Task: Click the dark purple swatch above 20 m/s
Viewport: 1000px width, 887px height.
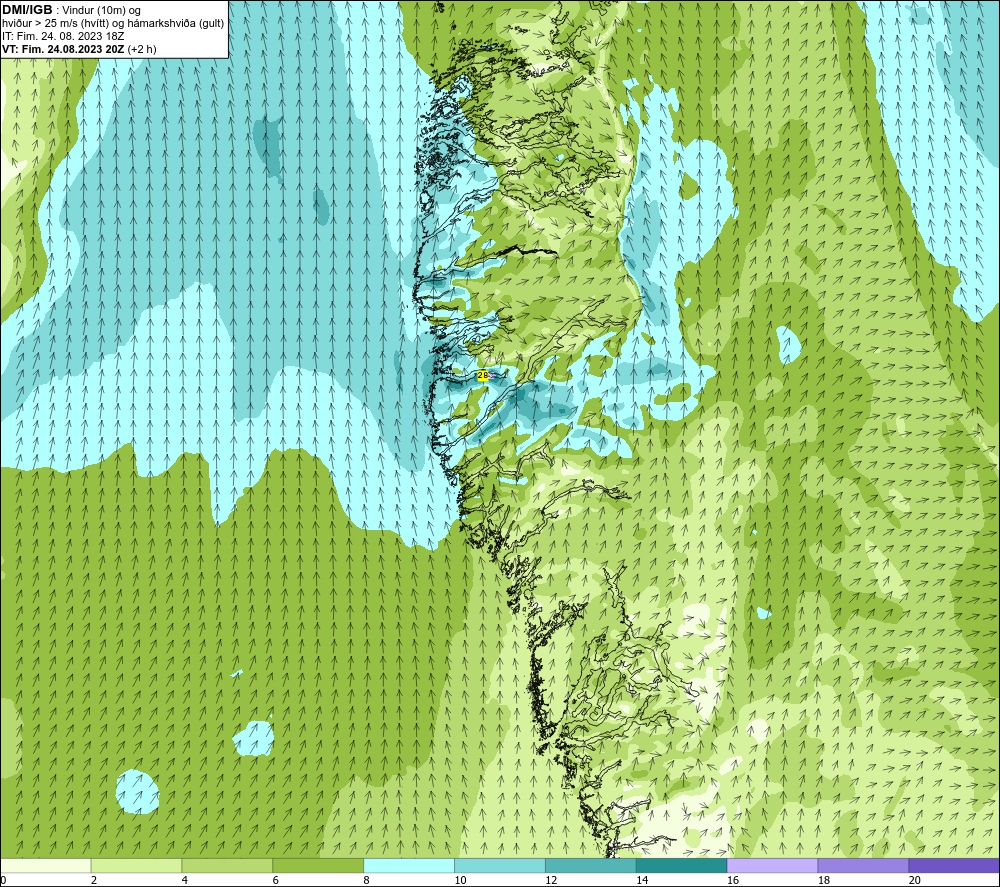Action: coord(954,865)
